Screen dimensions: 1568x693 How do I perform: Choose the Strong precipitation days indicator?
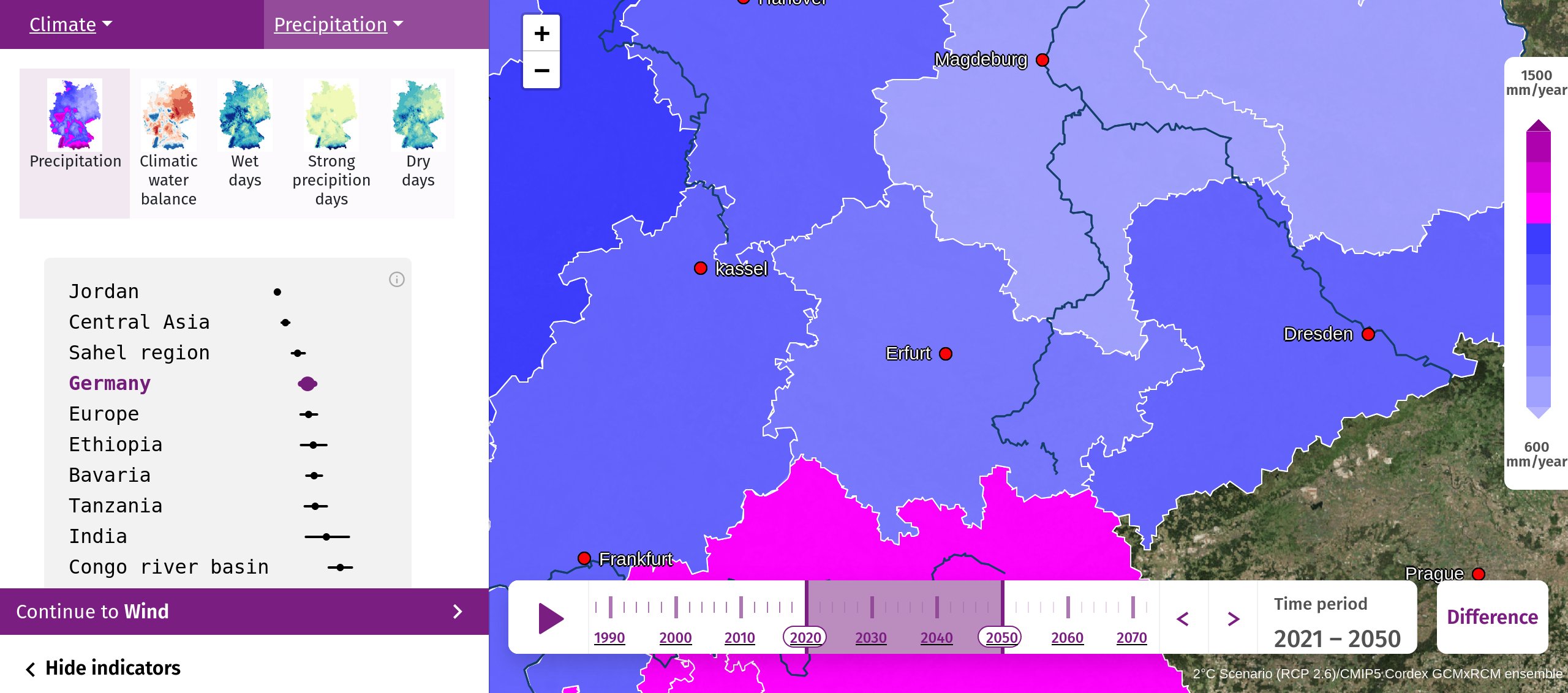click(x=331, y=143)
